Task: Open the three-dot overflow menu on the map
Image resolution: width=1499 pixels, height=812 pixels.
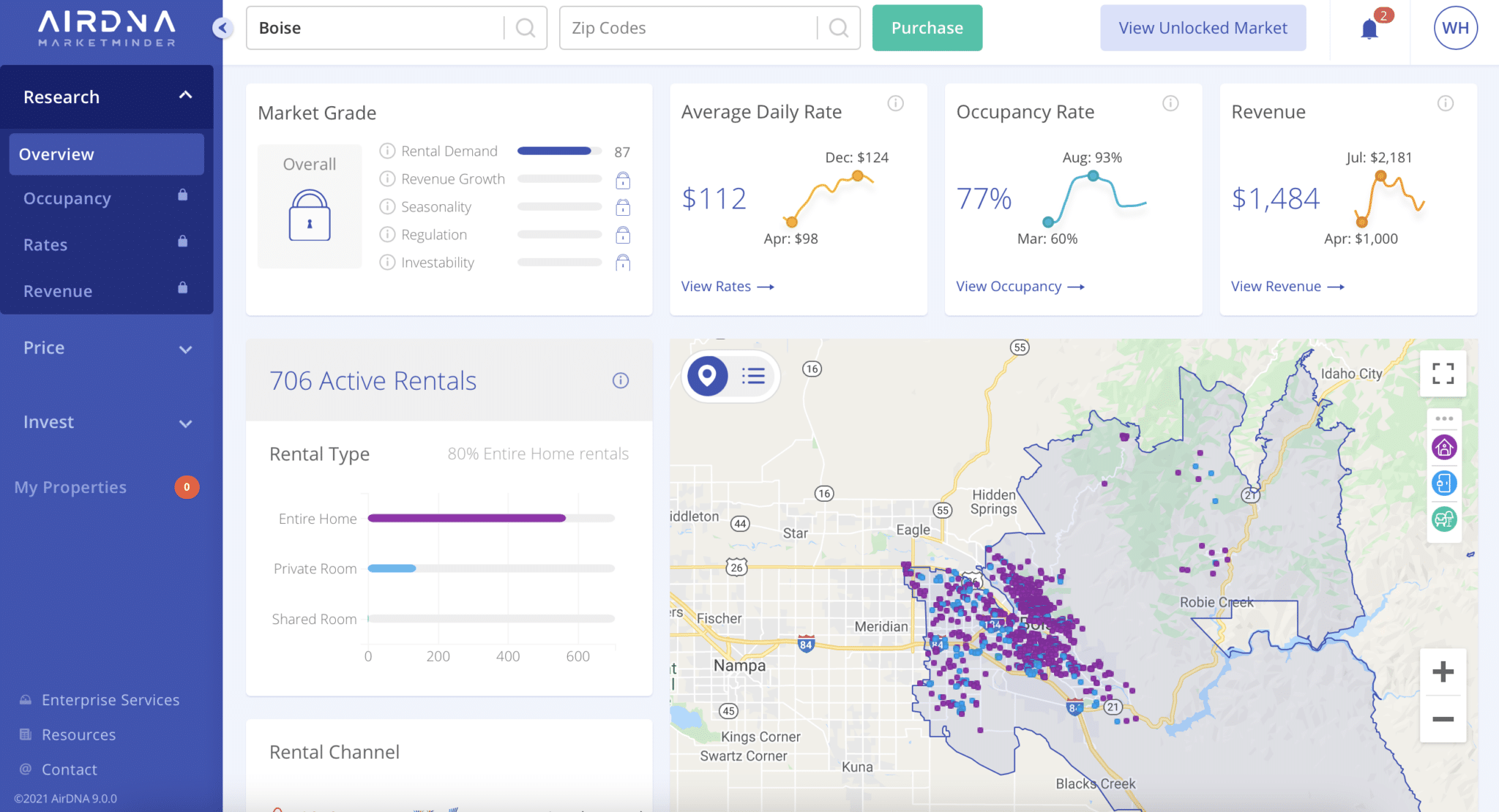Action: click(1445, 418)
